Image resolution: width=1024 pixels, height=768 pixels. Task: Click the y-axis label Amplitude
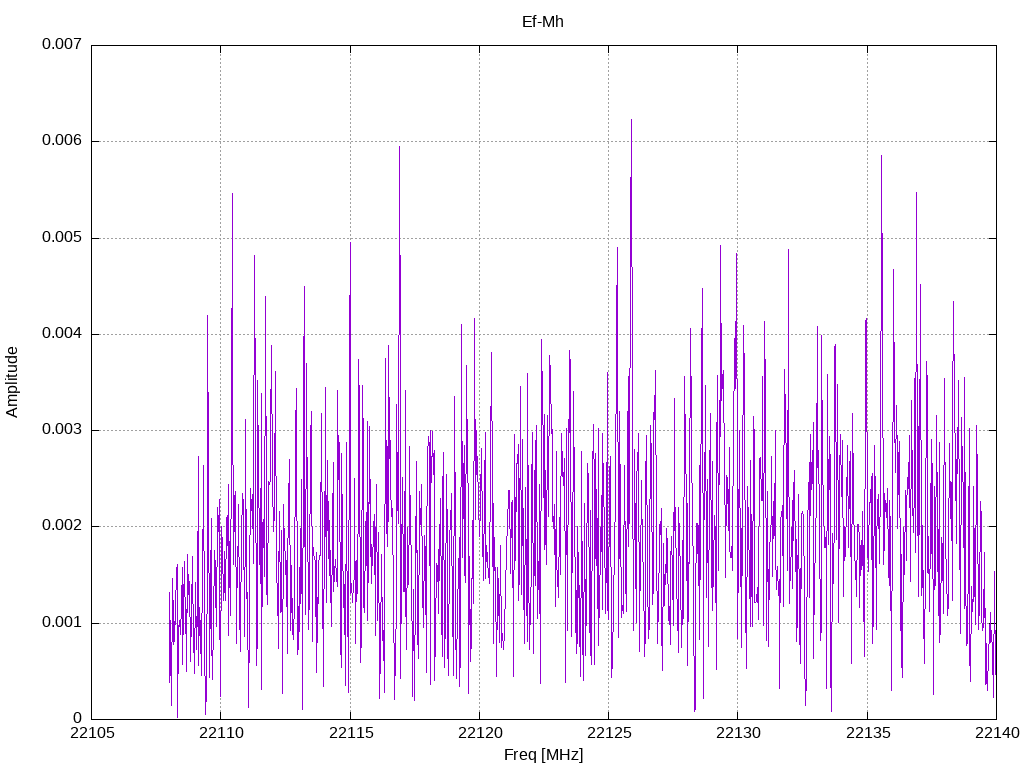tap(12, 382)
